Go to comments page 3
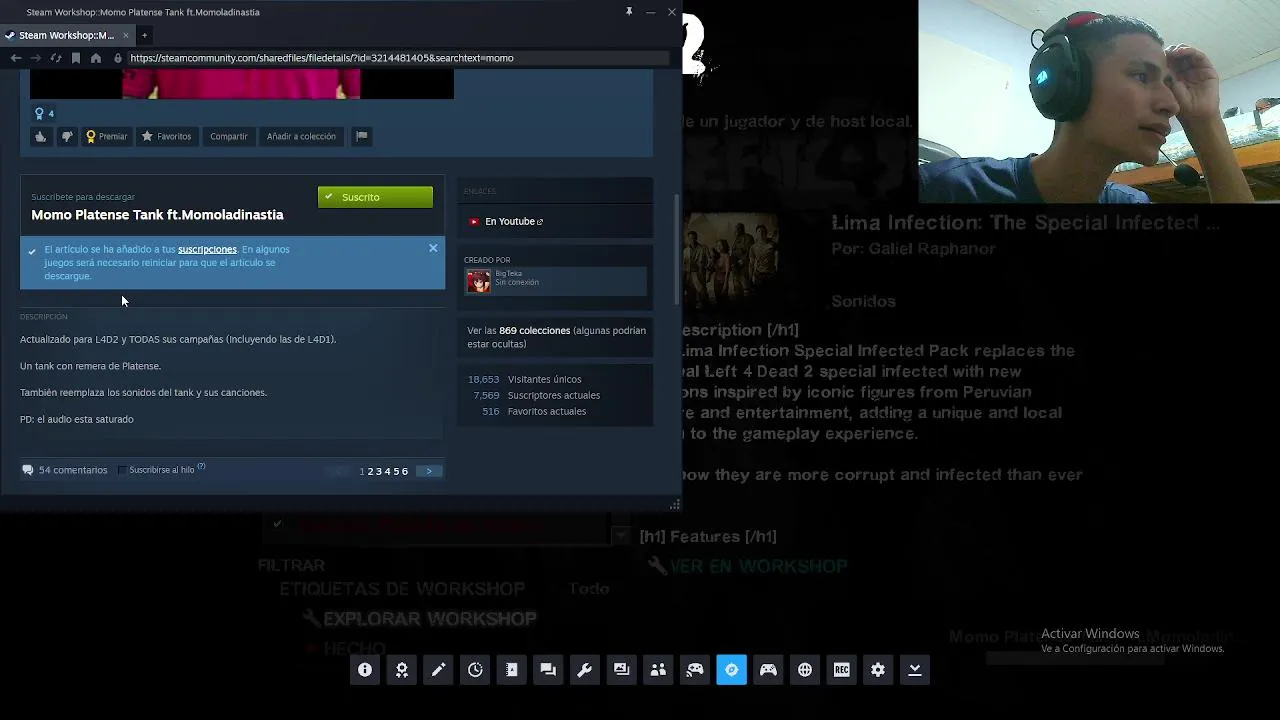This screenshot has height=720, width=1280. click(x=379, y=471)
